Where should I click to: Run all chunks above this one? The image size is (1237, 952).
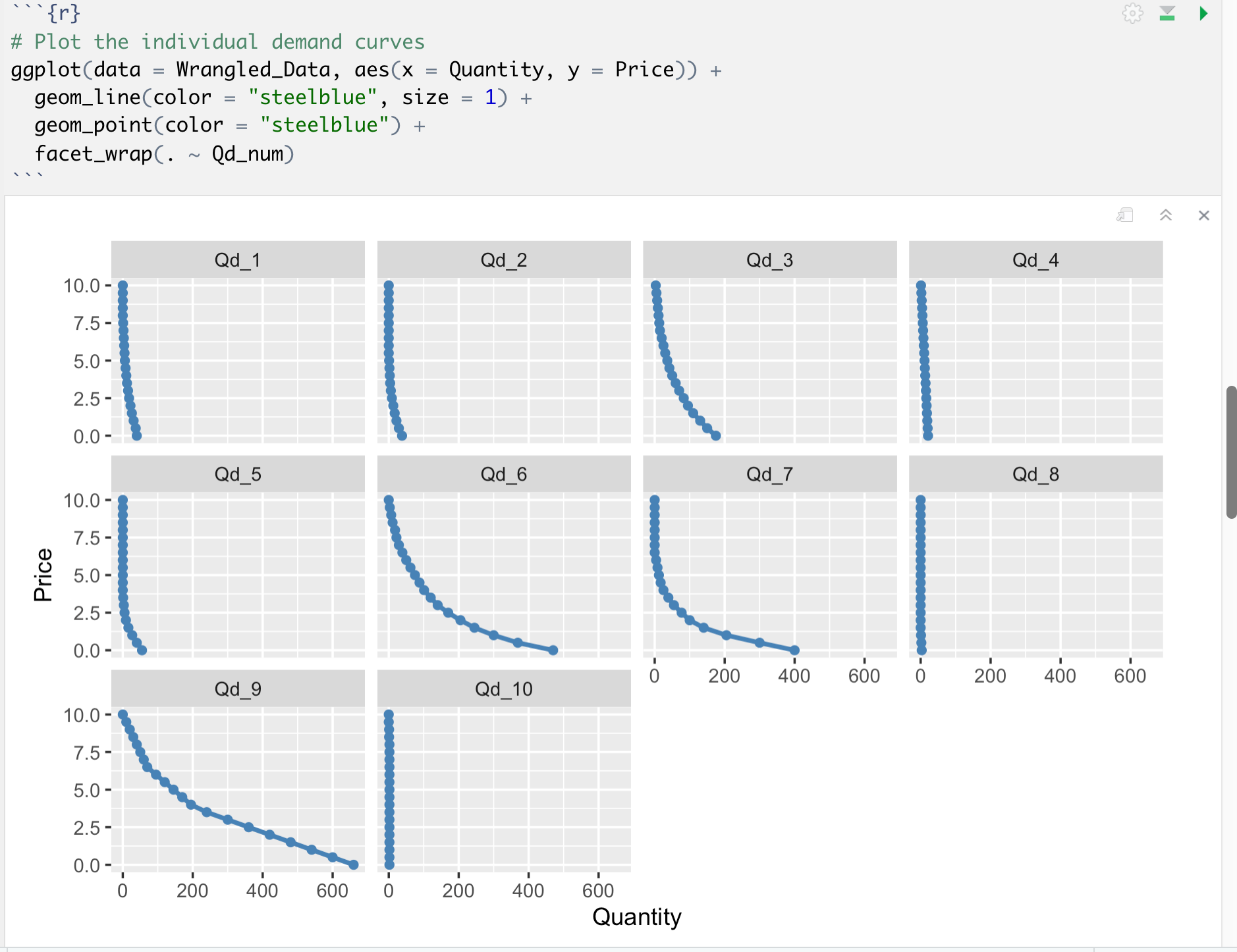1167,13
